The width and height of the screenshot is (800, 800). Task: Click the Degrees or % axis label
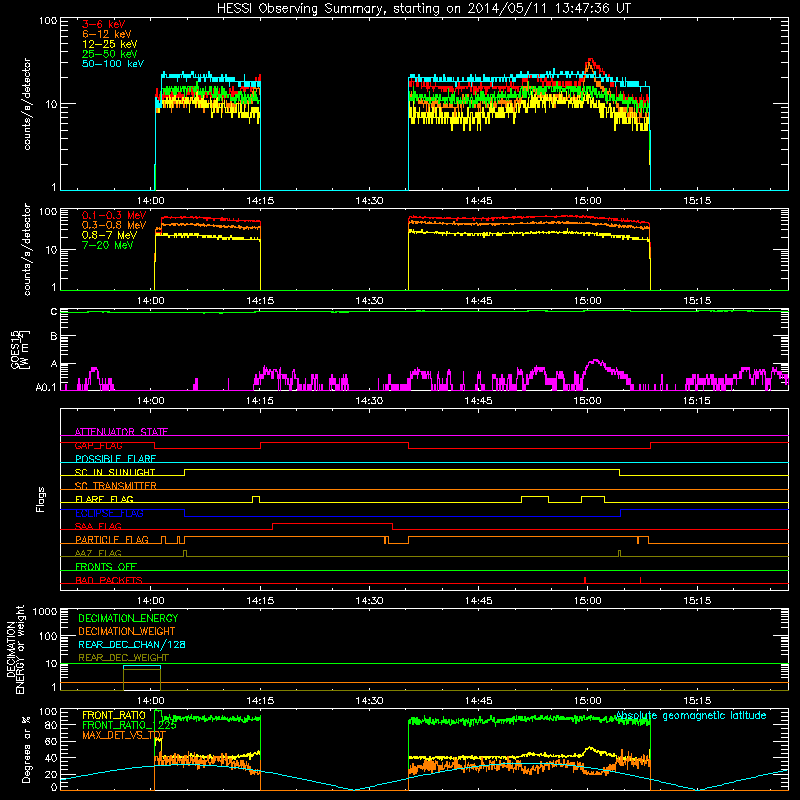pos(26,749)
